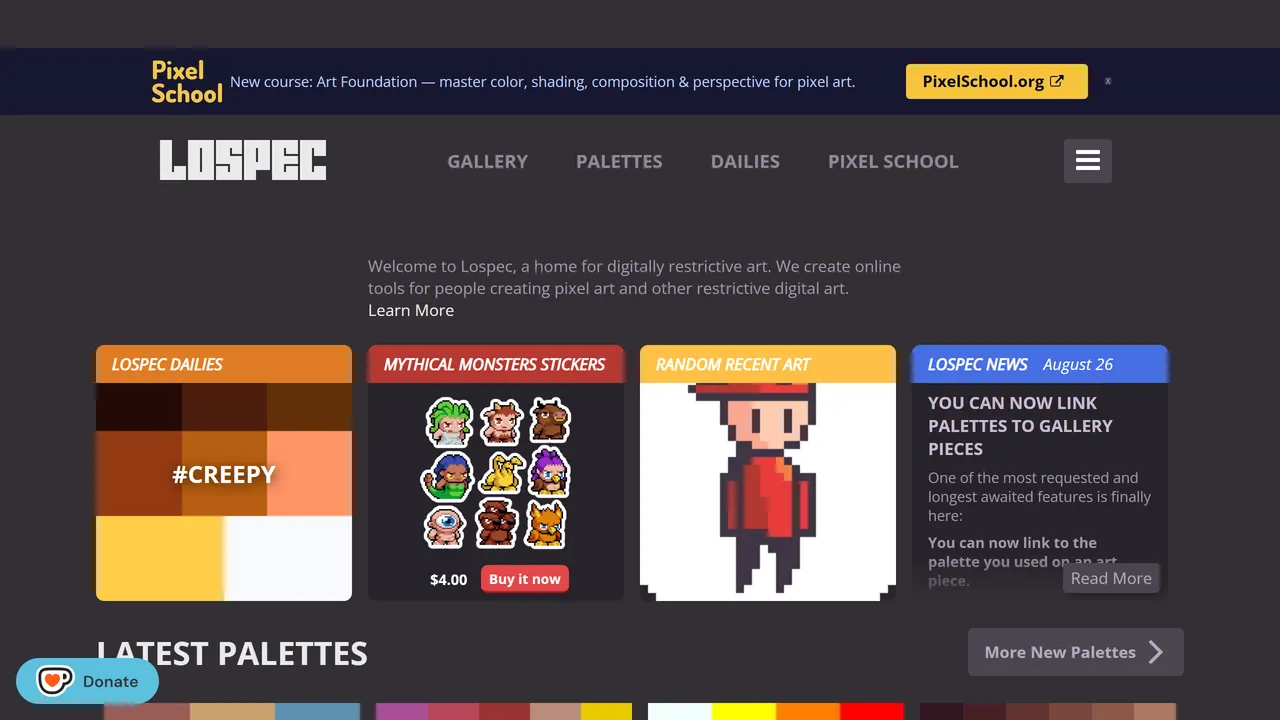Open the Lospec Dailies card header

(224, 364)
